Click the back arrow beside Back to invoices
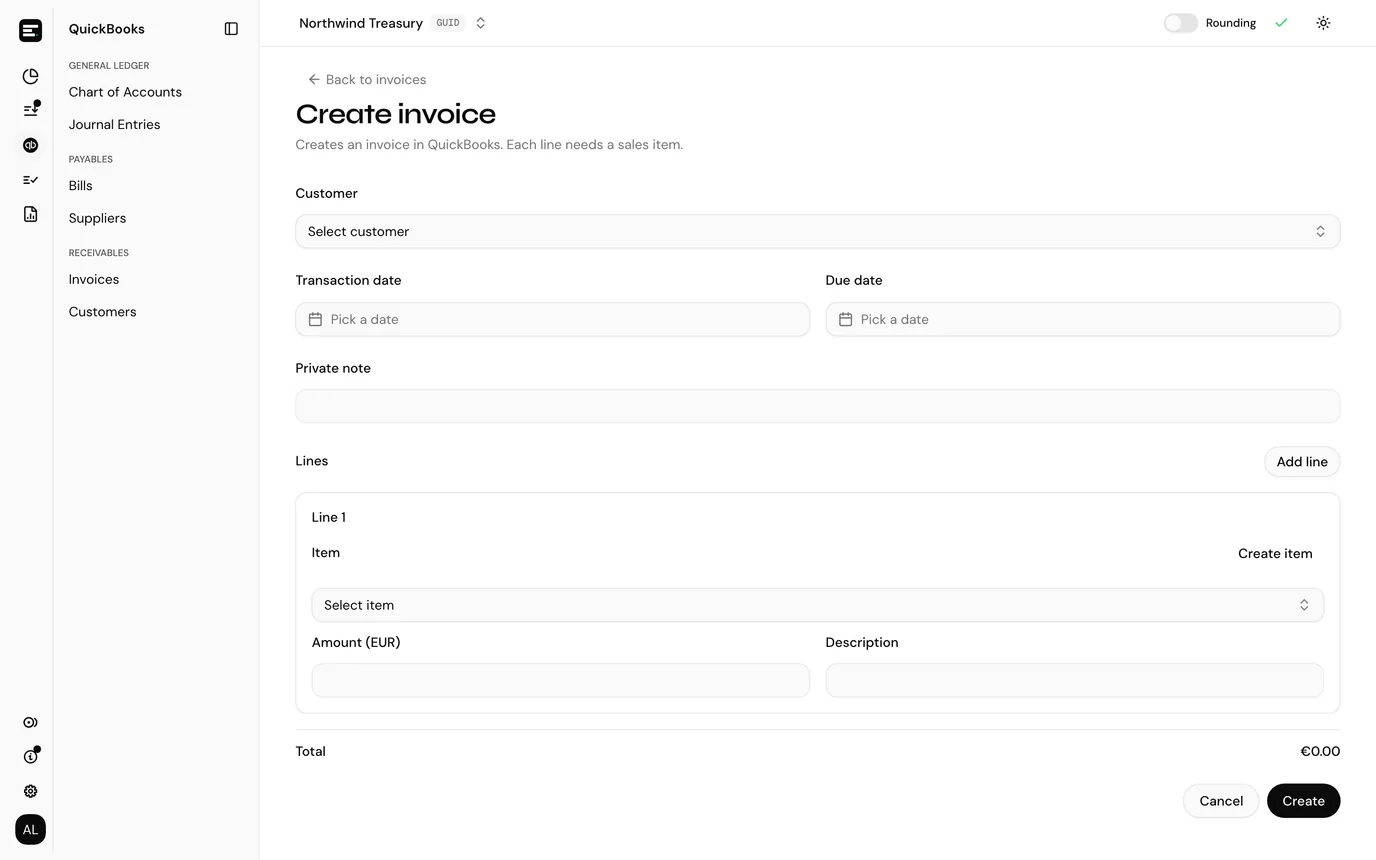The image size is (1376, 860). click(x=314, y=79)
